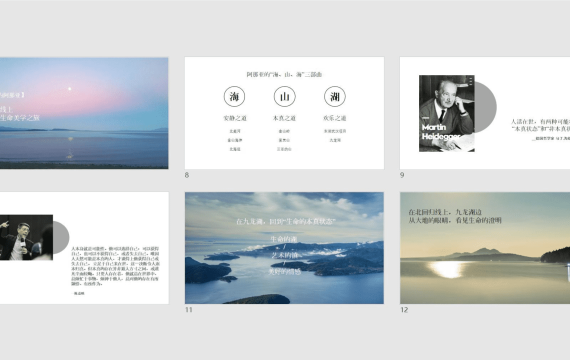Viewport: 570px width, 360px height.
Task: Select slide 8 with 海 山 湖 circles
Action: [284, 113]
